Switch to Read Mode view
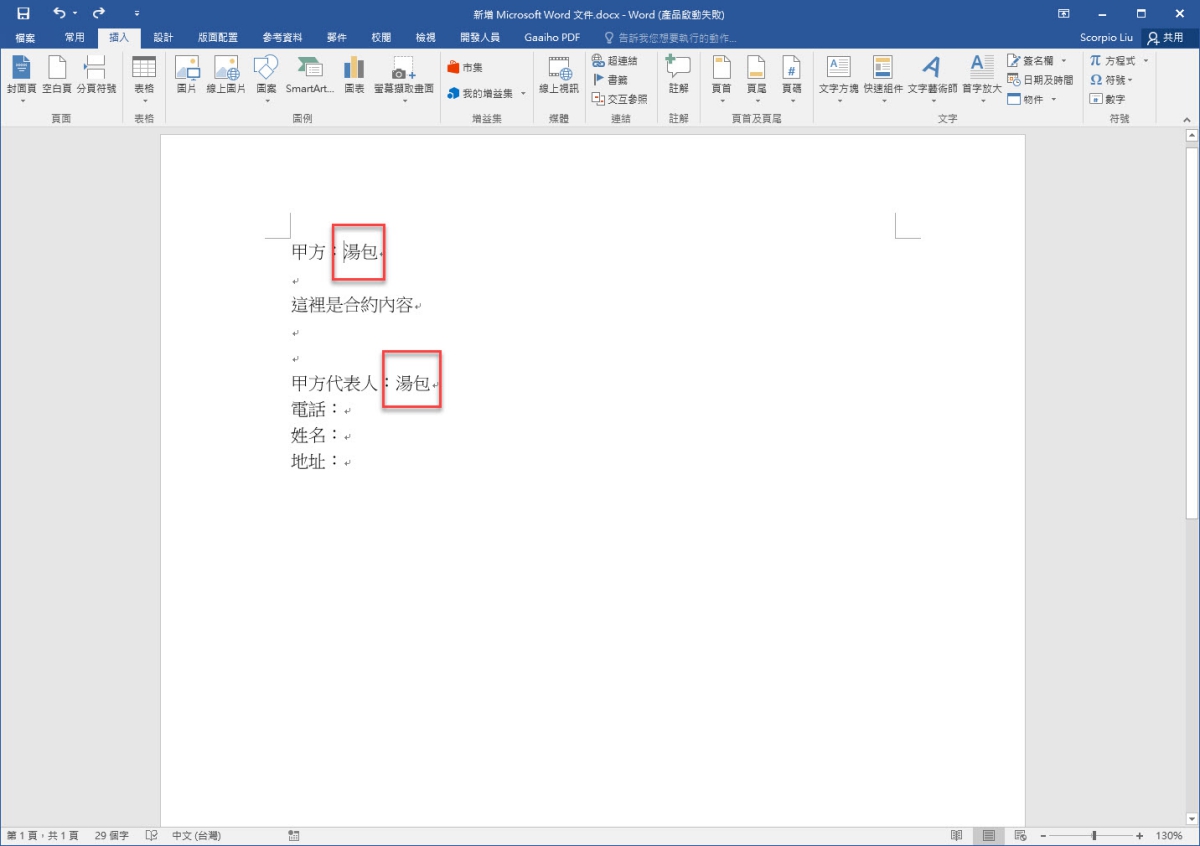This screenshot has width=1200, height=846. pos(957,836)
